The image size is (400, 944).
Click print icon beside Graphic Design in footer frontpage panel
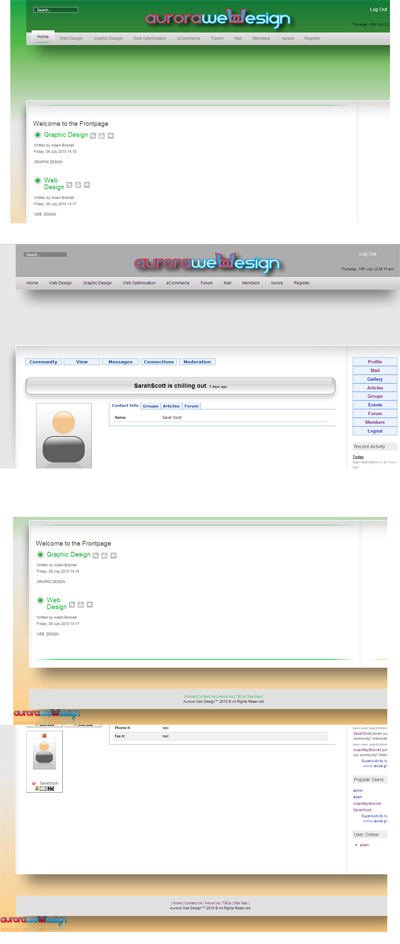pos(104,555)
